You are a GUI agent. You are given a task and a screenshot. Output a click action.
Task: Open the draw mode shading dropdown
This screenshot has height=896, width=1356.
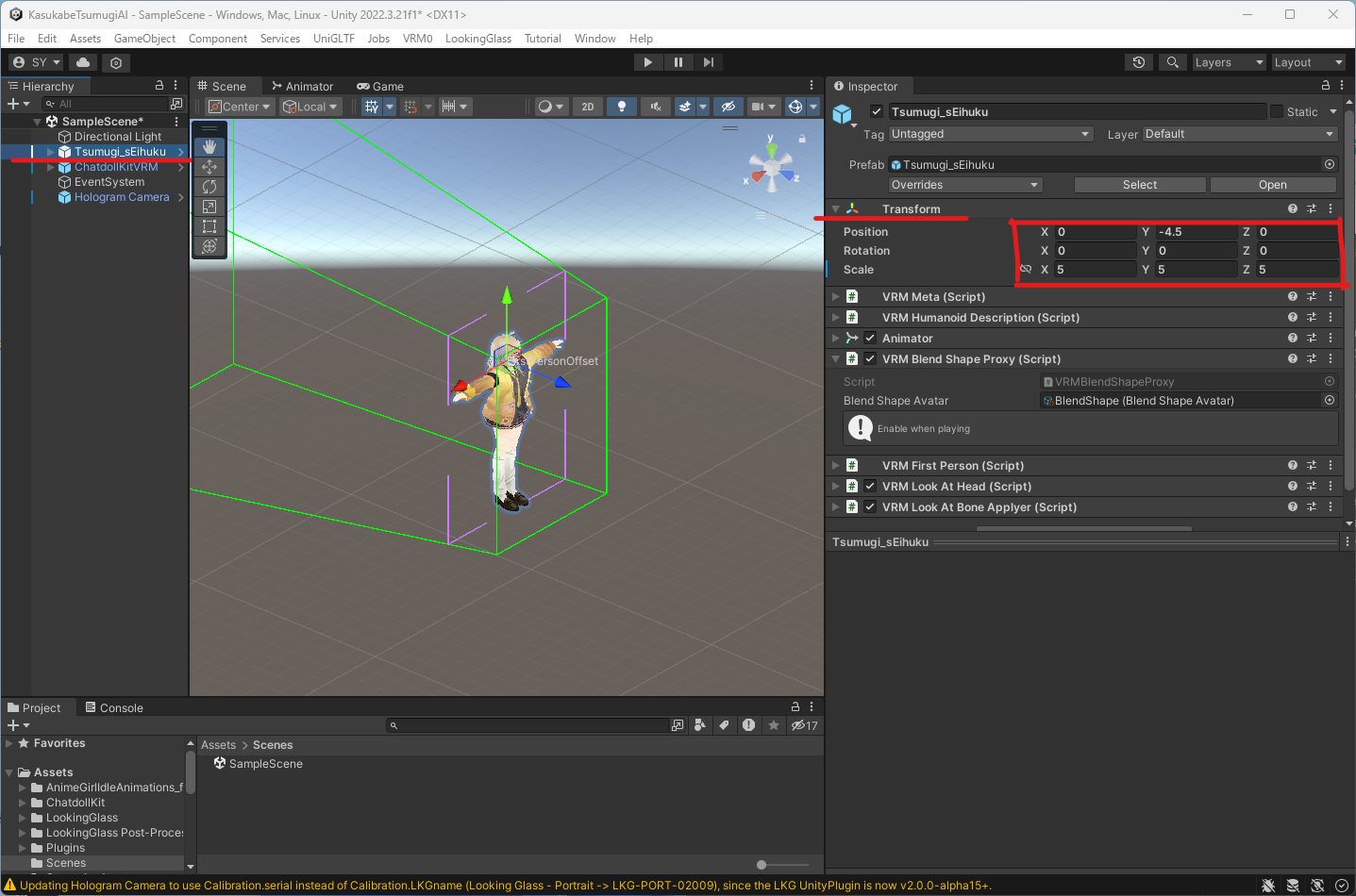click(x=550, y=107)
